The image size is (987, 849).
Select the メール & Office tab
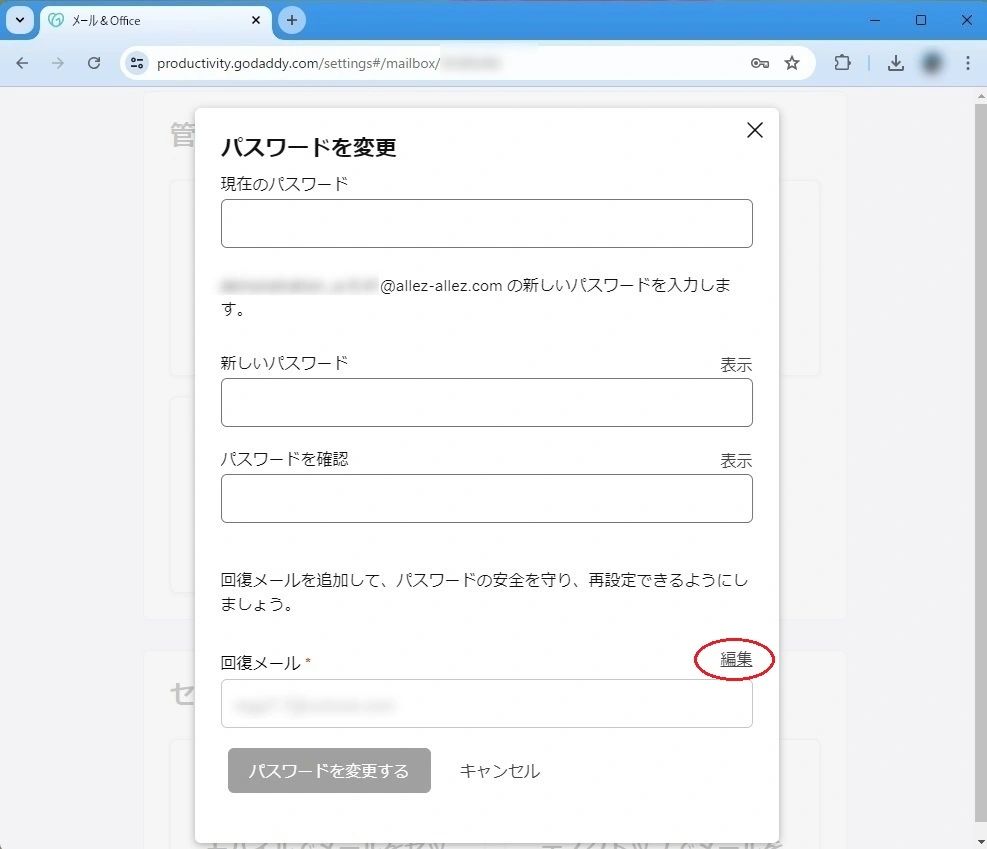tap(150, 20)
